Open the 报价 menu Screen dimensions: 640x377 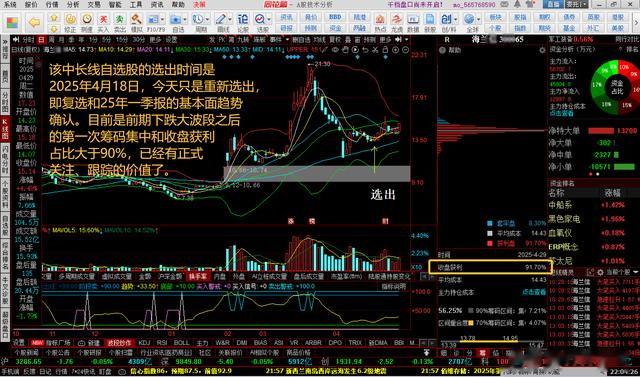coord(31,4)
